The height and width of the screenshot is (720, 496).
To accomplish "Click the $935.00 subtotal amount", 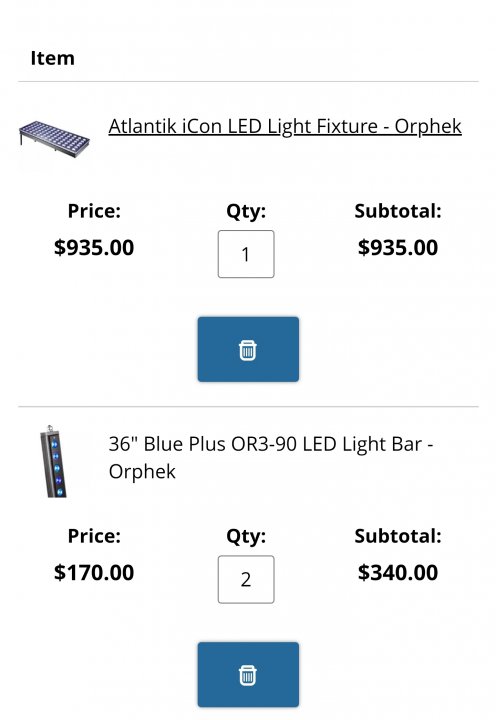I will 398,248.
